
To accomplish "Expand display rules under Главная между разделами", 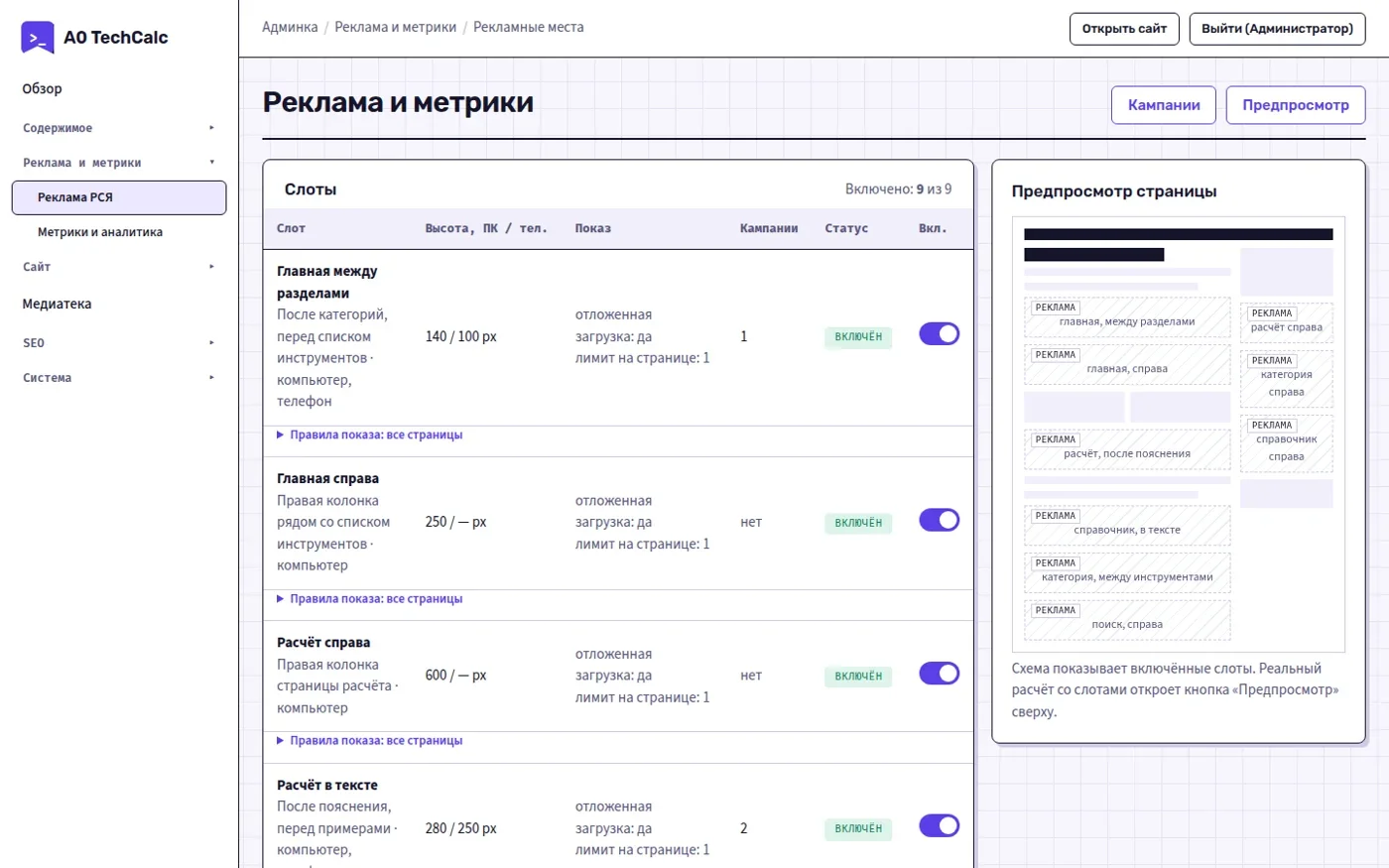I will point(370,434).
